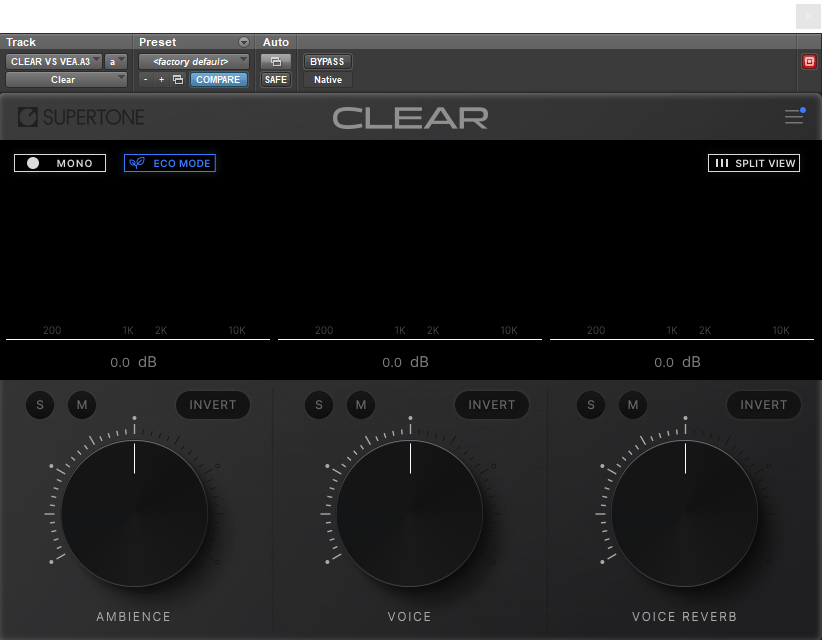This screenshot has height=640, width=822.
Task: Click the Native label button
Action: [x=328, y=80]
